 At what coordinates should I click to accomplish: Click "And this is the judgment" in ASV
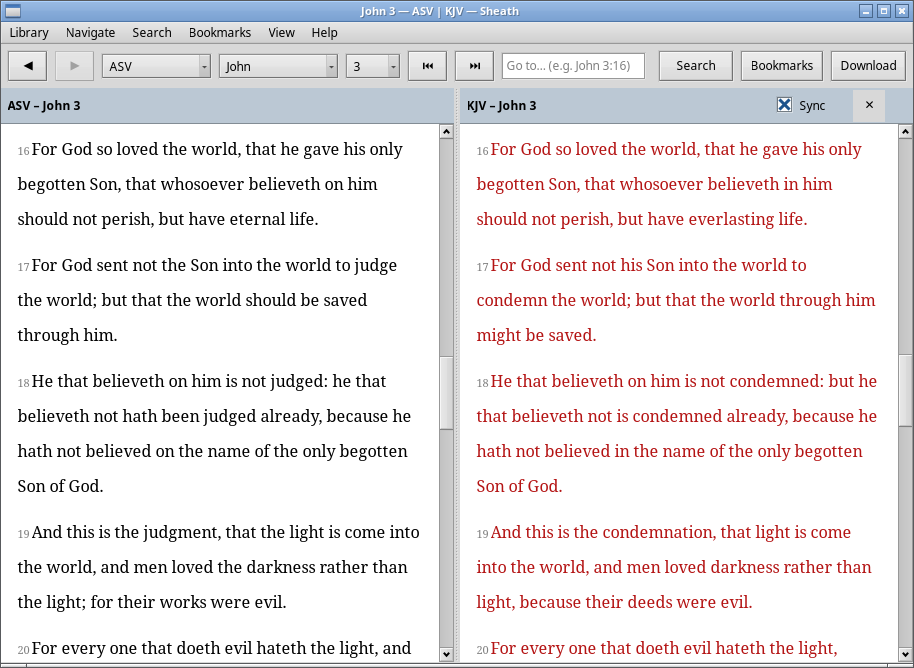click(x=126, y=532)
